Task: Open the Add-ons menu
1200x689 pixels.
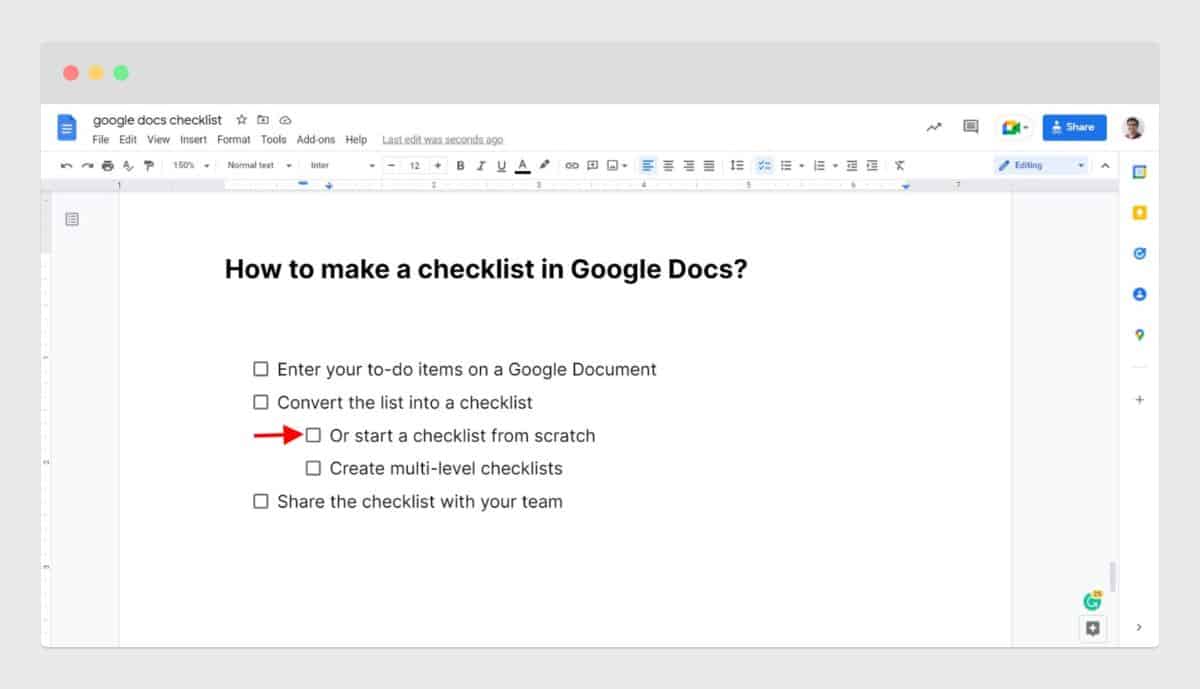Action: tap(316, 139)
